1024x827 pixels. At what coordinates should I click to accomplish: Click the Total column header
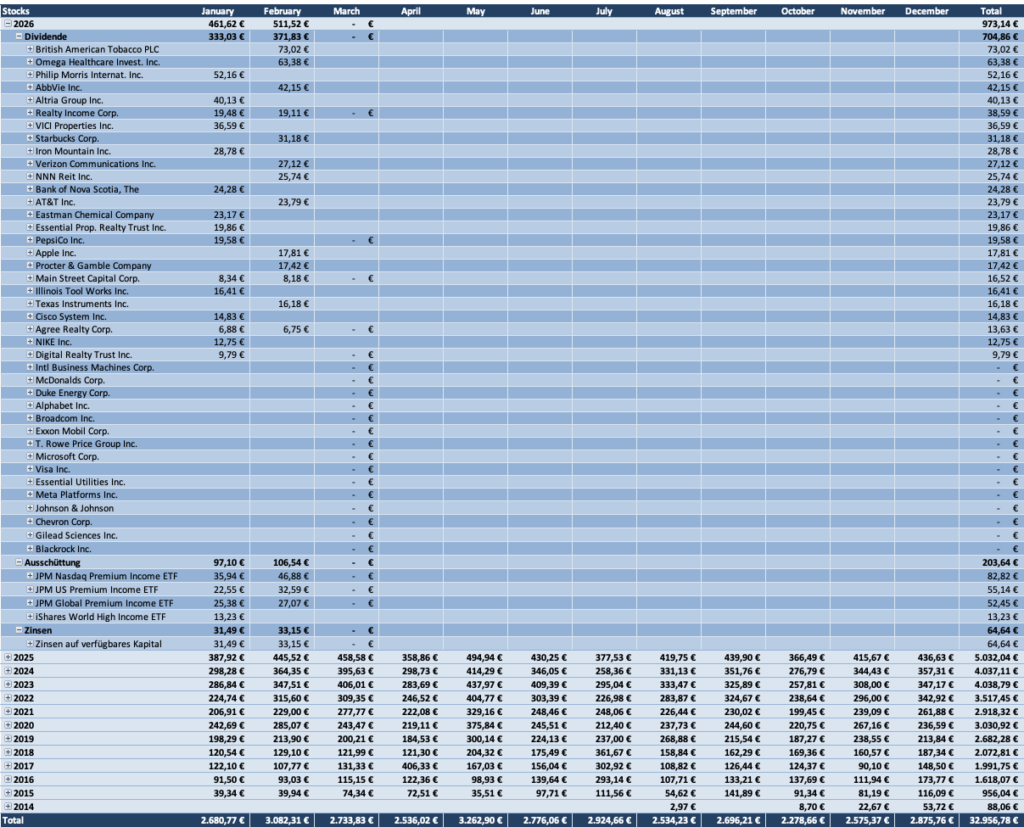pos(989,10)
